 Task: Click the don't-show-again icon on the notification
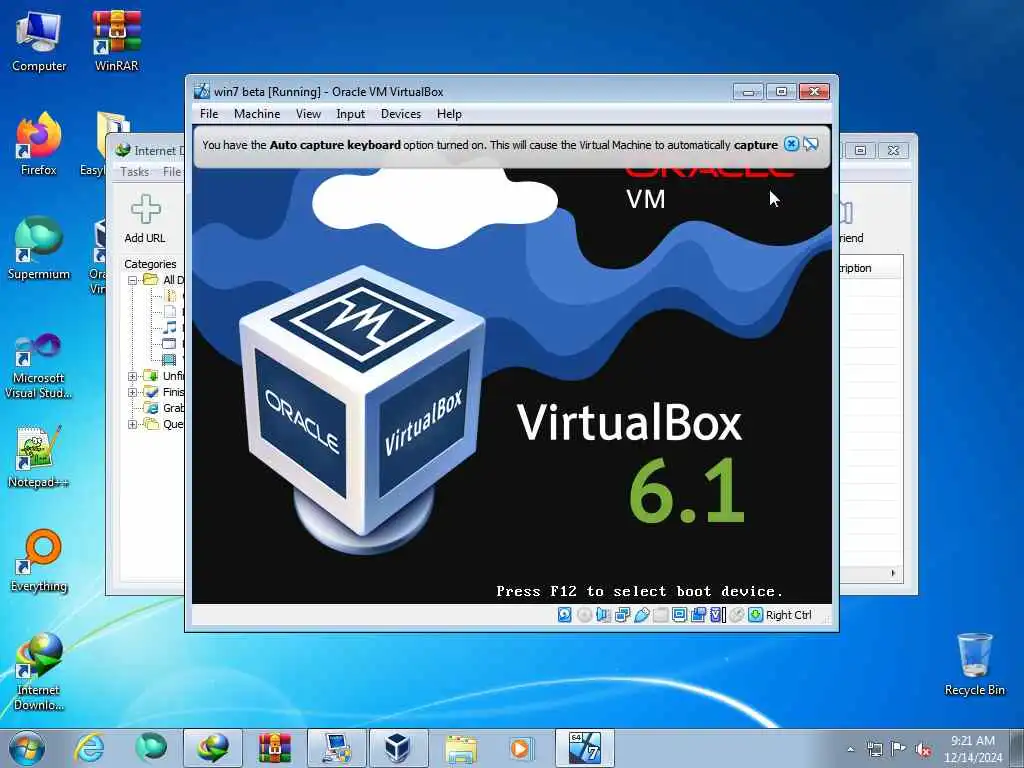pyautogui.click(x=810, y=144)
